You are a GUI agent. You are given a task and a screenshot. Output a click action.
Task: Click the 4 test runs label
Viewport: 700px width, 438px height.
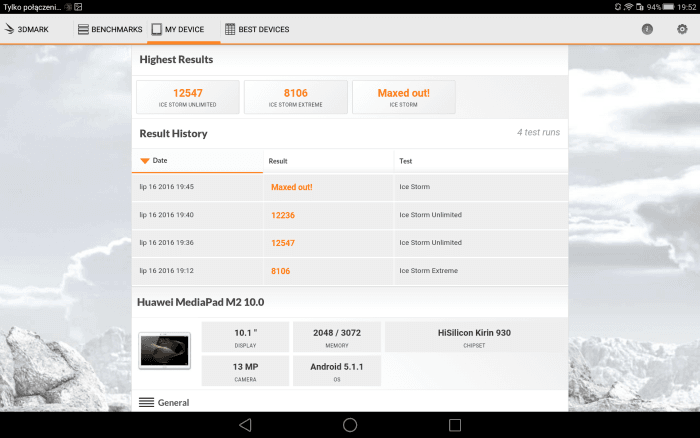pyautogui.click(x=538, y=132)
